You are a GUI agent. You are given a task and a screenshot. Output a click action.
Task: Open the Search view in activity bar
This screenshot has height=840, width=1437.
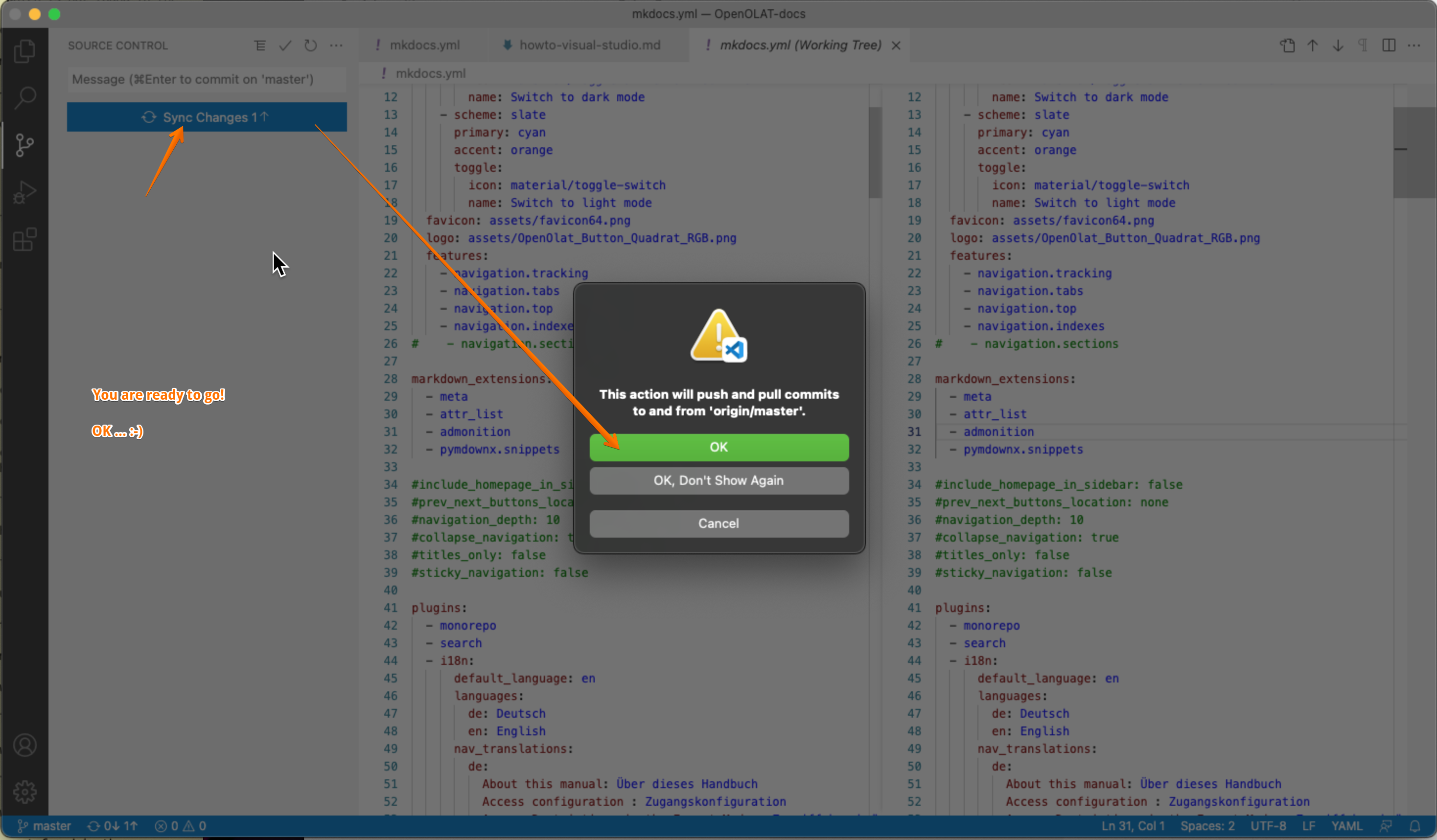click(24, 98)
